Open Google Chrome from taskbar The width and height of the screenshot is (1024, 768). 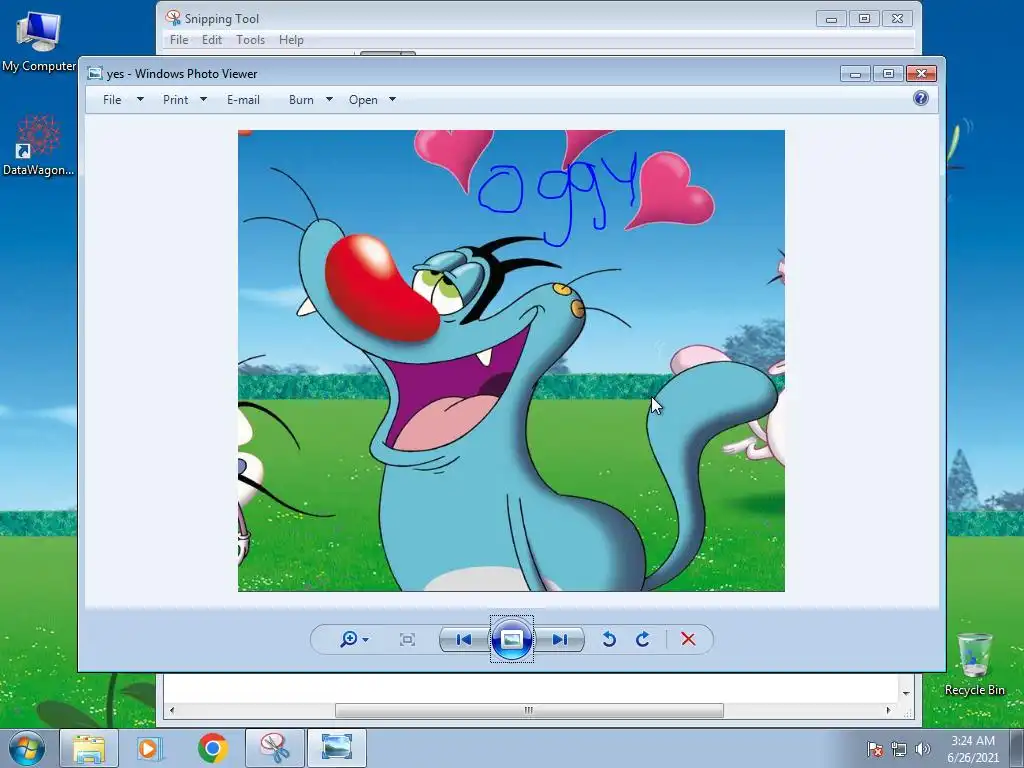(212, 748)
